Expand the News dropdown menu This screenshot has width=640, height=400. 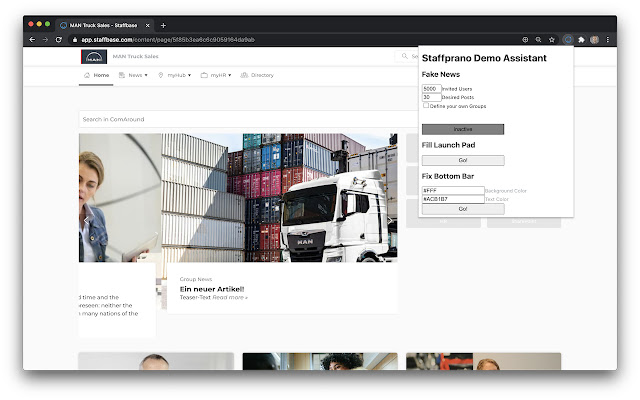(133, 75)
